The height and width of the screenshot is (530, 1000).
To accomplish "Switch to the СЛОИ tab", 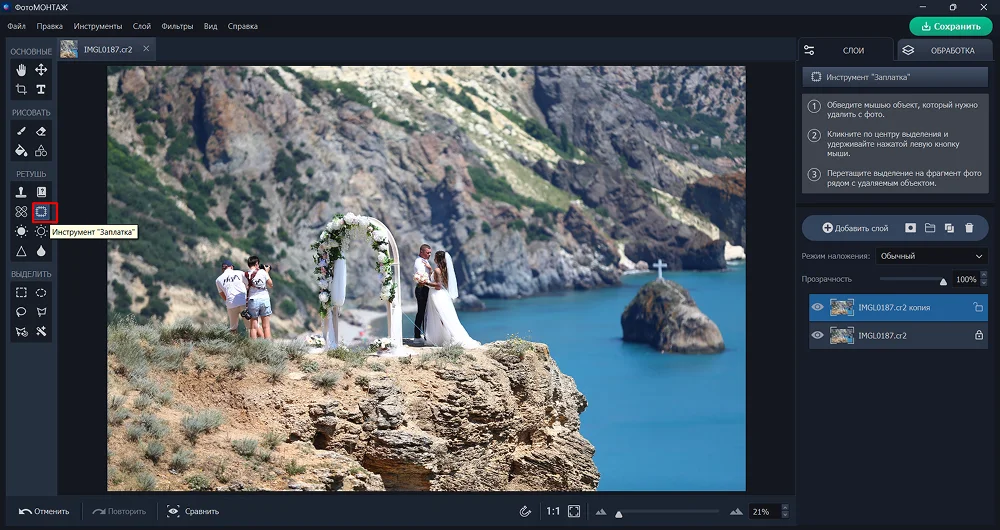I will tap(846, 50).
